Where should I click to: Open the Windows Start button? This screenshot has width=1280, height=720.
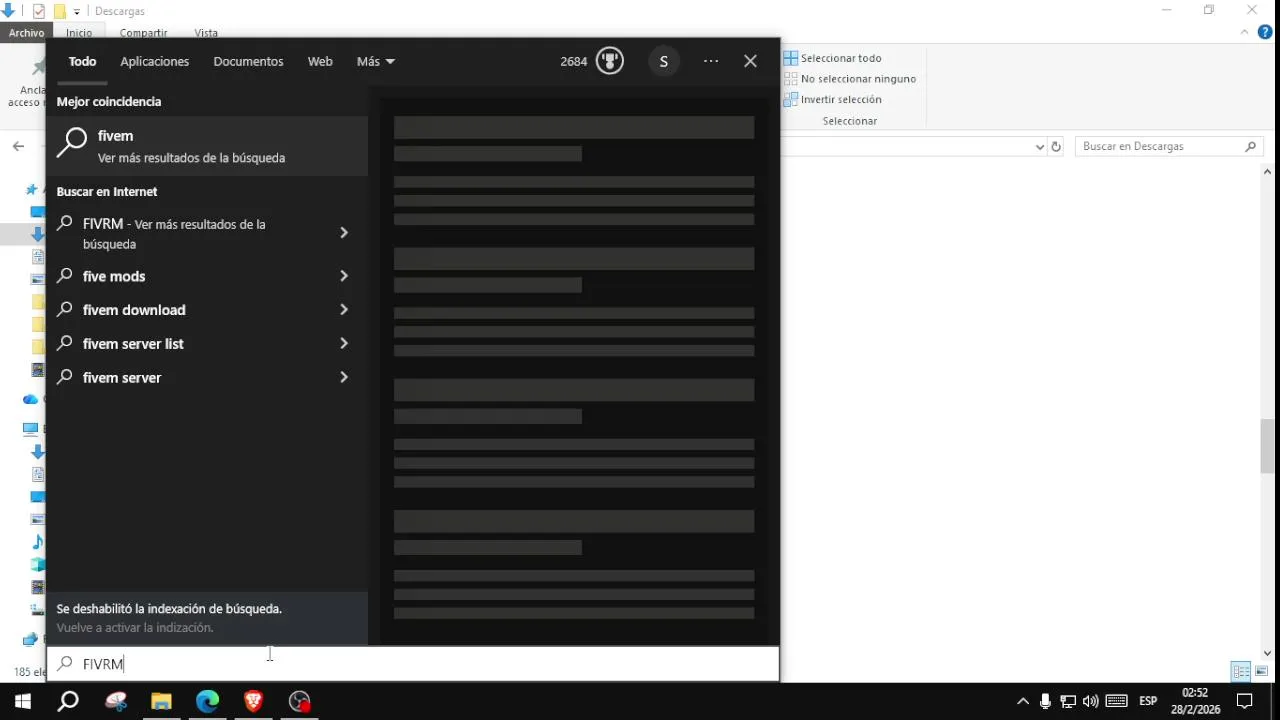click(x=22, y=701)
